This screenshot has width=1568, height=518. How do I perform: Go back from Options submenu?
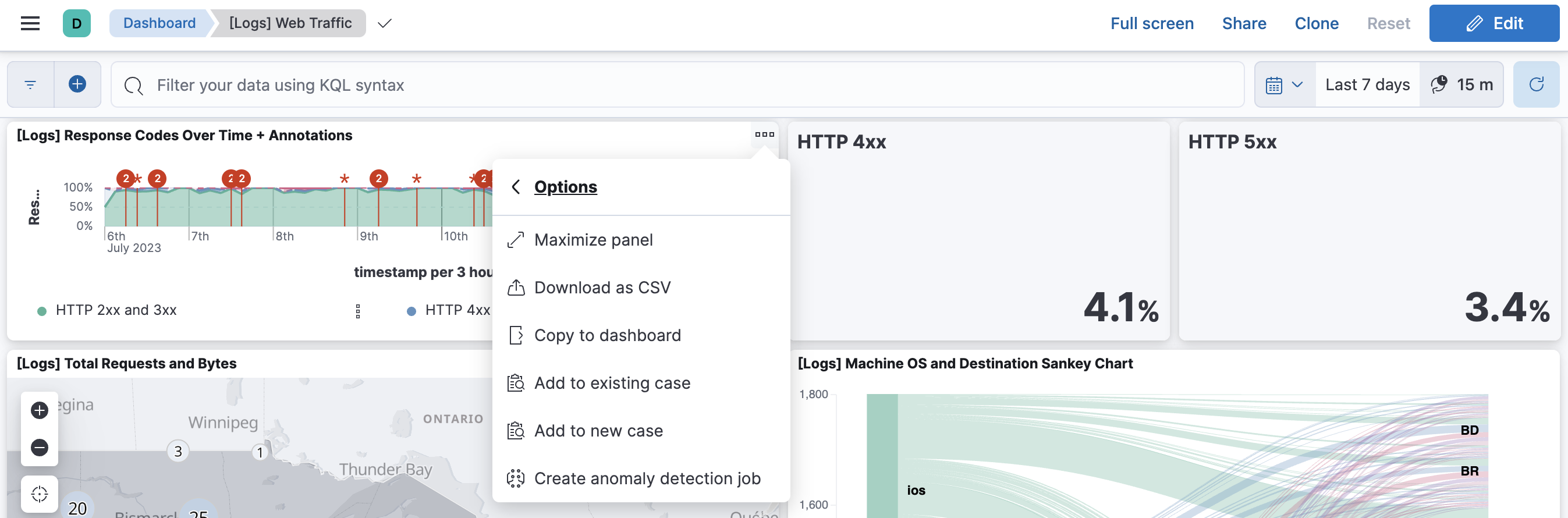[x=516, y=187]
